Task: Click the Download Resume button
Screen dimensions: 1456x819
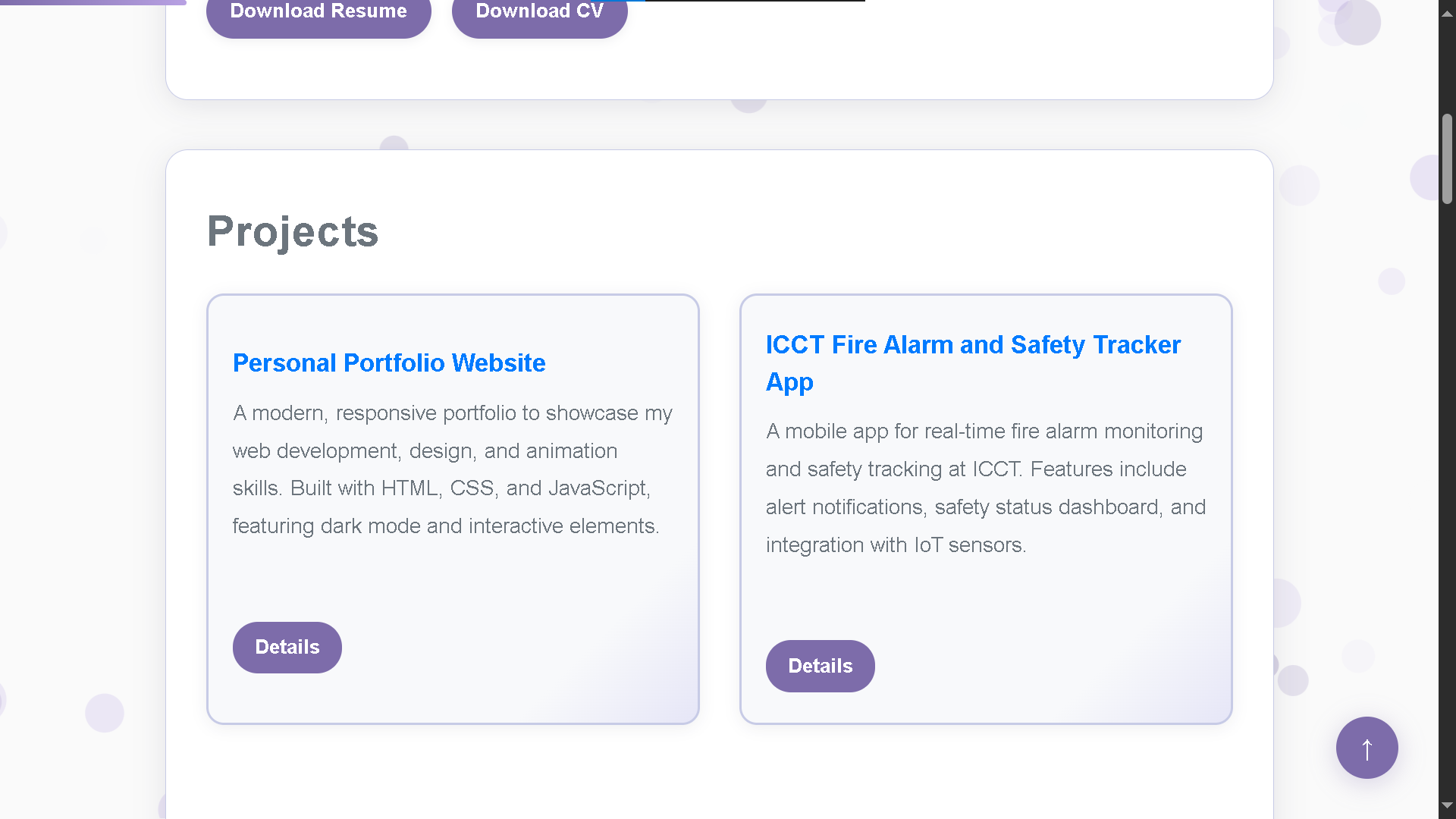Action: (318, 11)
